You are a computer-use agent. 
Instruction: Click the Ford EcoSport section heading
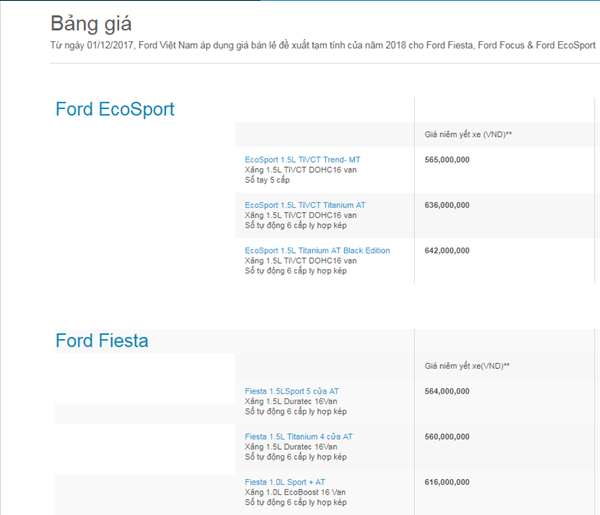coord(114,110)
